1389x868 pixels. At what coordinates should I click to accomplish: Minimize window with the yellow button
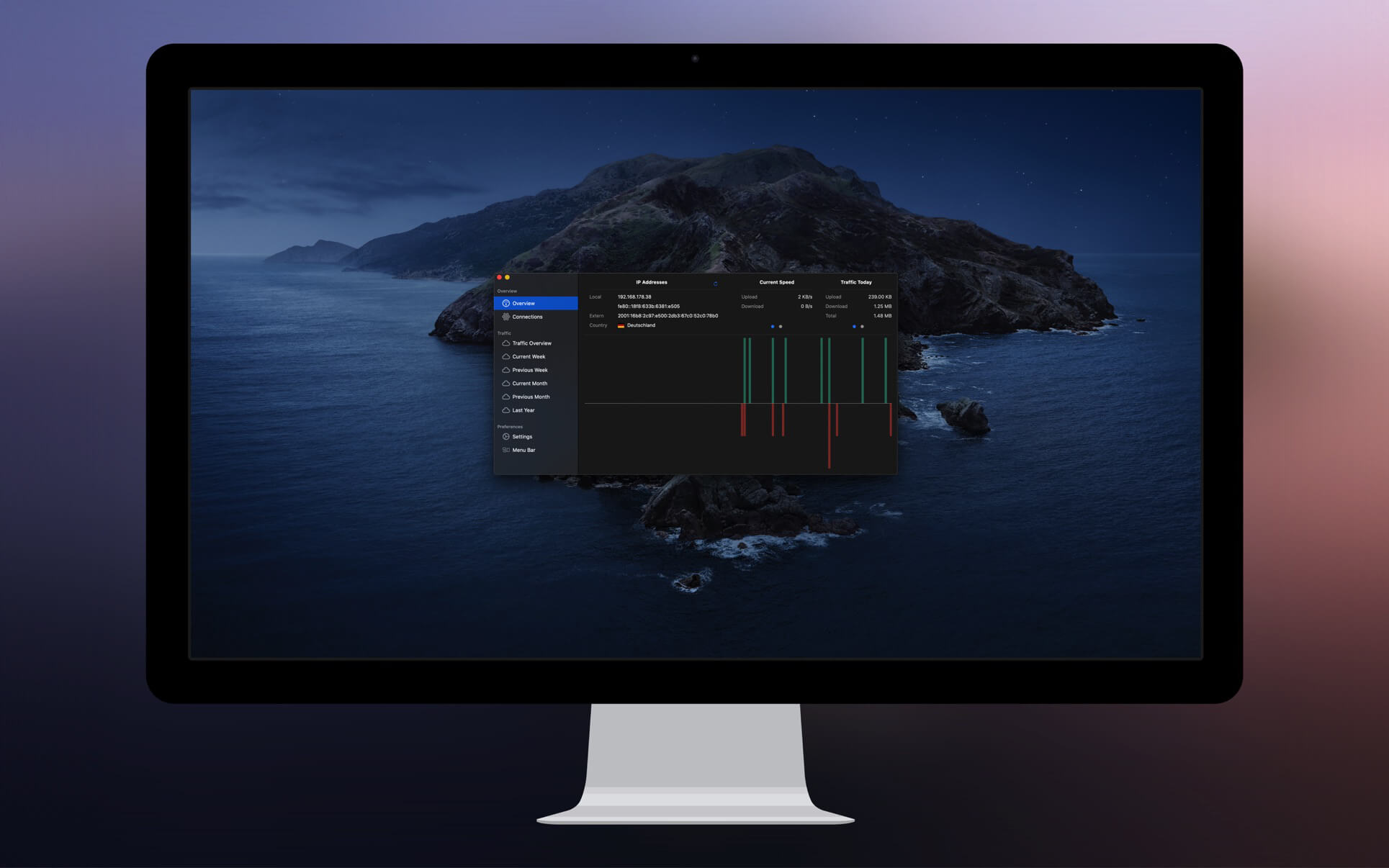pyautogui.click(x=508, y=278)
